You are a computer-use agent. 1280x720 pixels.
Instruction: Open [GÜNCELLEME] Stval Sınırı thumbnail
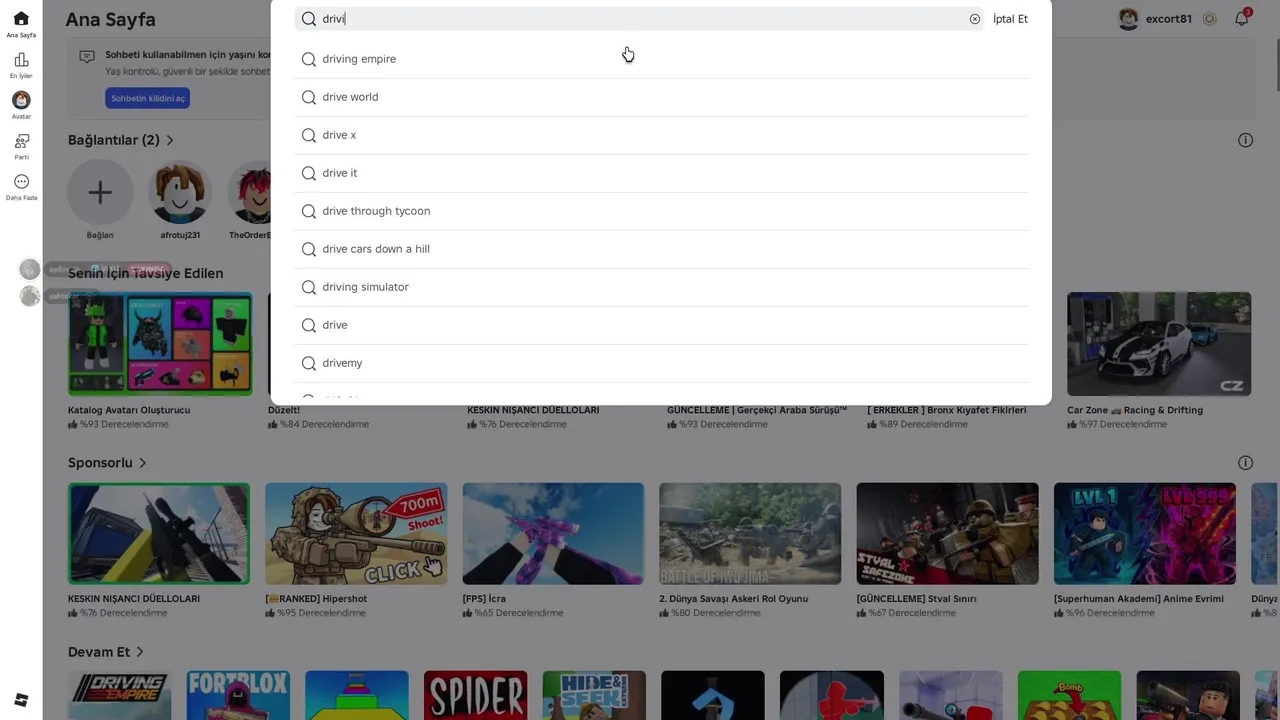point(947,534)
